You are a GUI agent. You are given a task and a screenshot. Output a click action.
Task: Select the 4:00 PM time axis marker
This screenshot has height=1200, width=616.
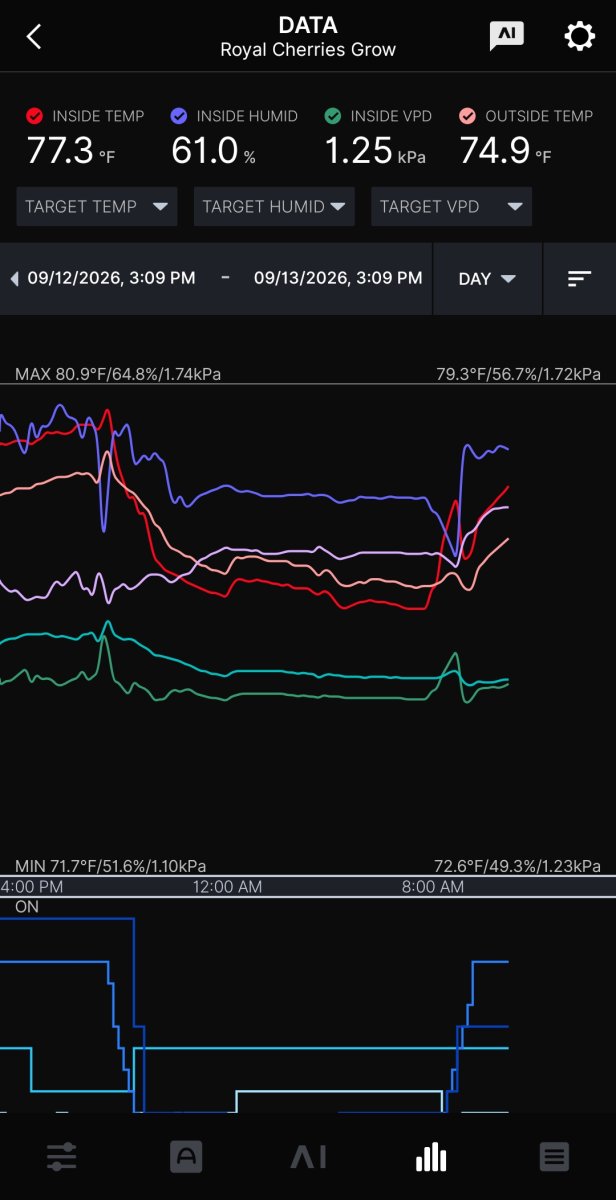[32, 887]
